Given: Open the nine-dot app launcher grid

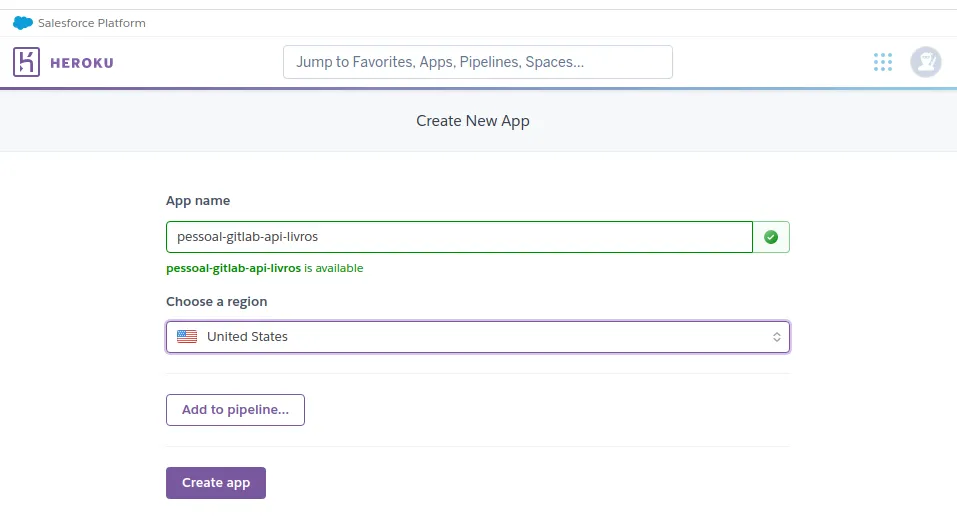Looking at the screenshot, I should tap(883, 62).
